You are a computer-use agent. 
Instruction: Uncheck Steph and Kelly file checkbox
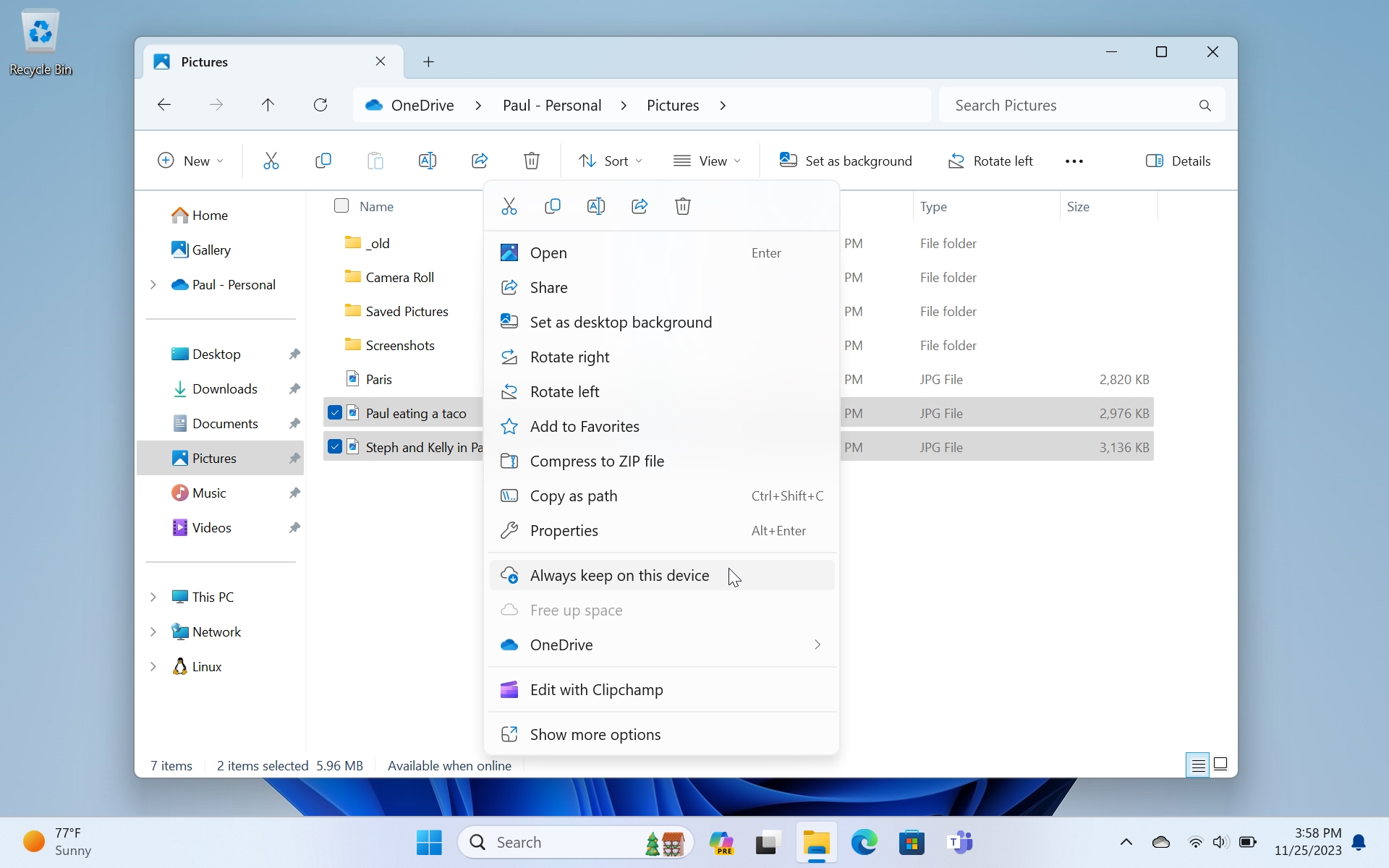coord(335,447)
